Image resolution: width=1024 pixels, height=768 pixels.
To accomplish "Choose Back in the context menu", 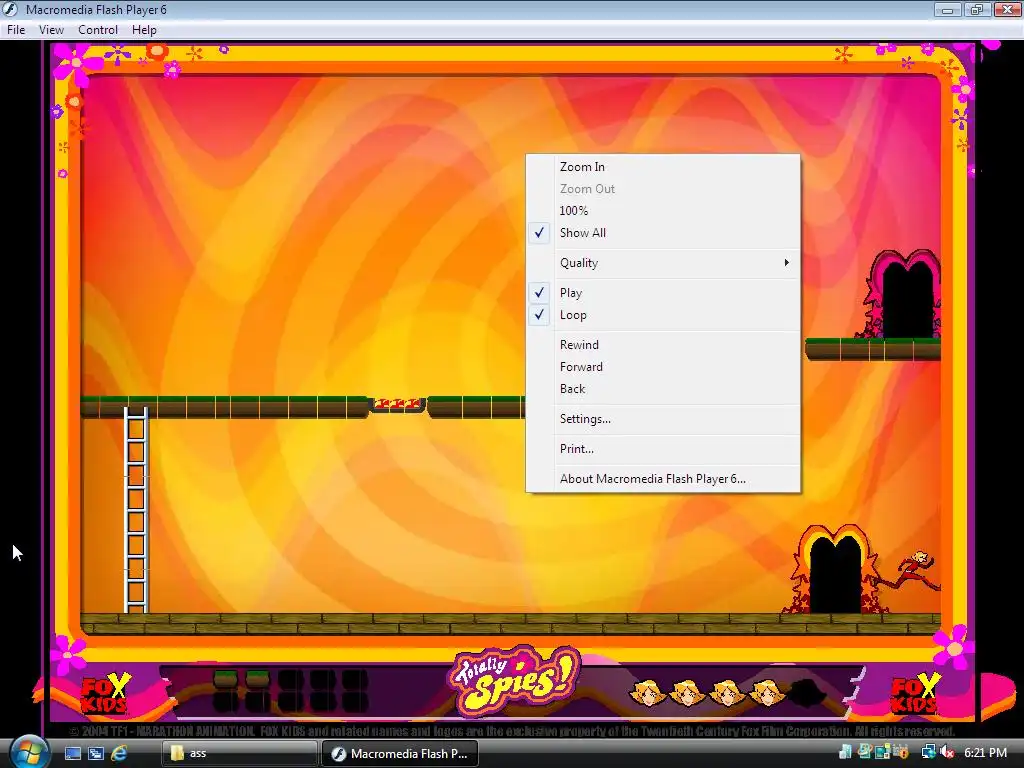I will 663,389.
